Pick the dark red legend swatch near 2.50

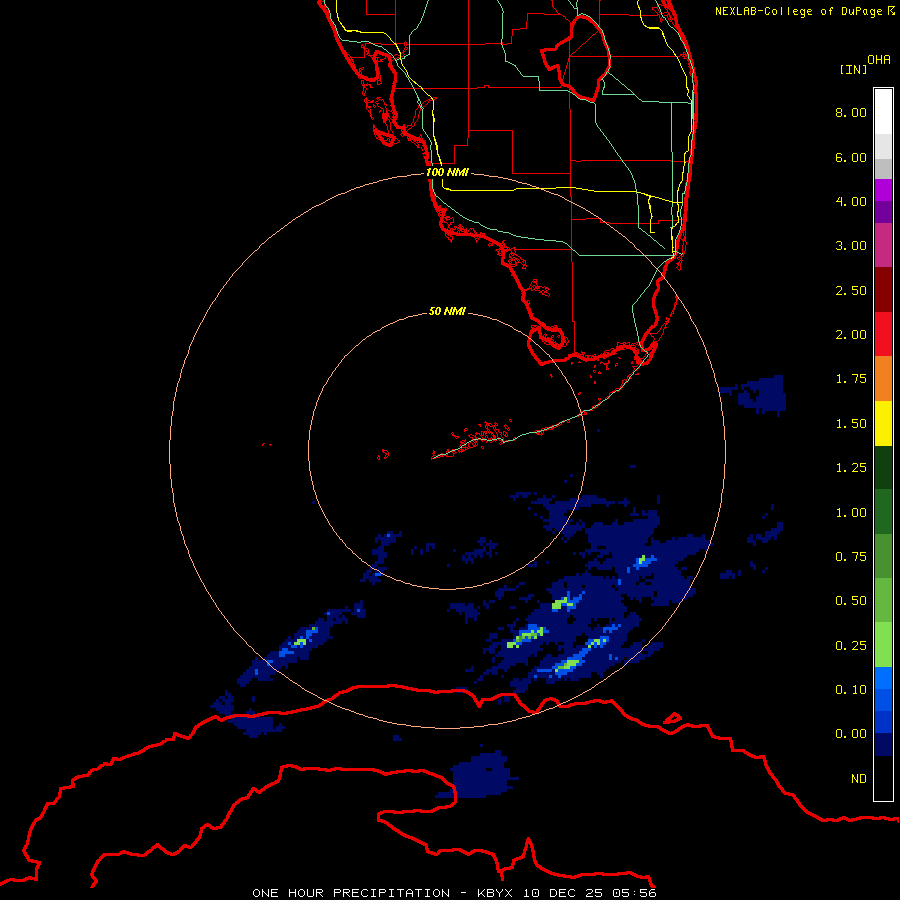[x=883, y=290]
